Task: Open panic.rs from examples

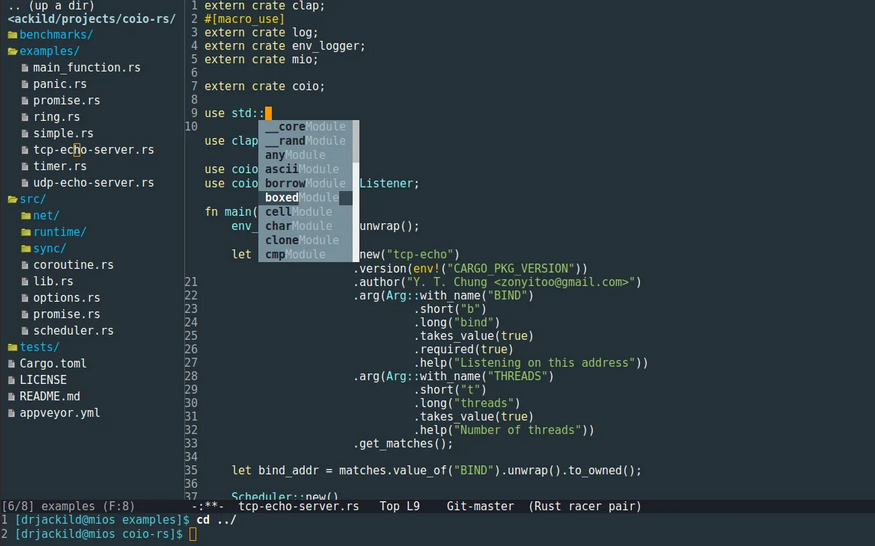Action: (x=60, y=84)
